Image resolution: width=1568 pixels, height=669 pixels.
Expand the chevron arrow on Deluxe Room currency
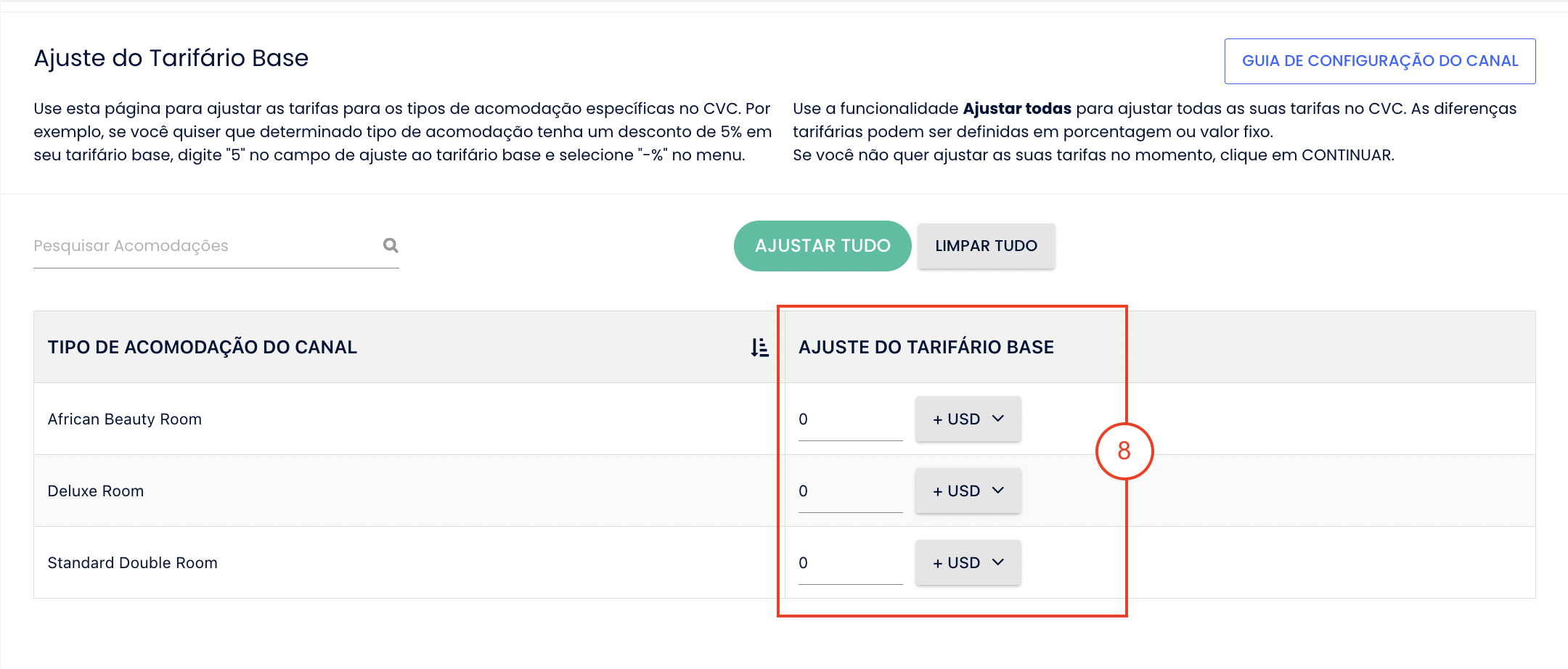tap(998, 491)
